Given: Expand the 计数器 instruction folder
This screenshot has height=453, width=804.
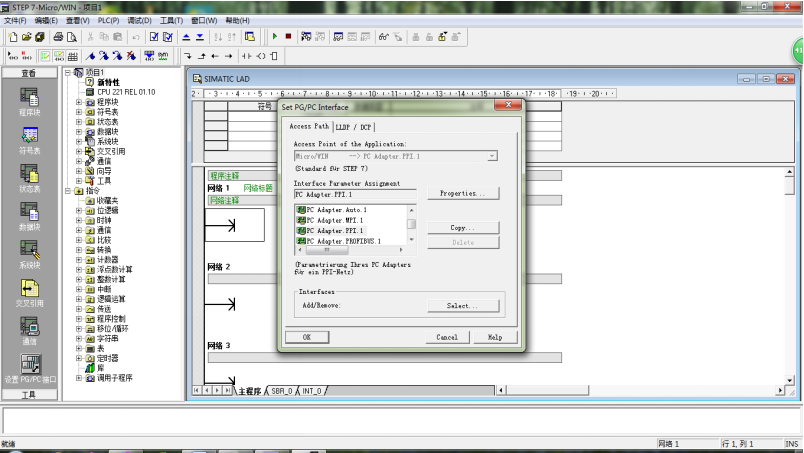Looking at the screenshot, I should pos(79,260).
